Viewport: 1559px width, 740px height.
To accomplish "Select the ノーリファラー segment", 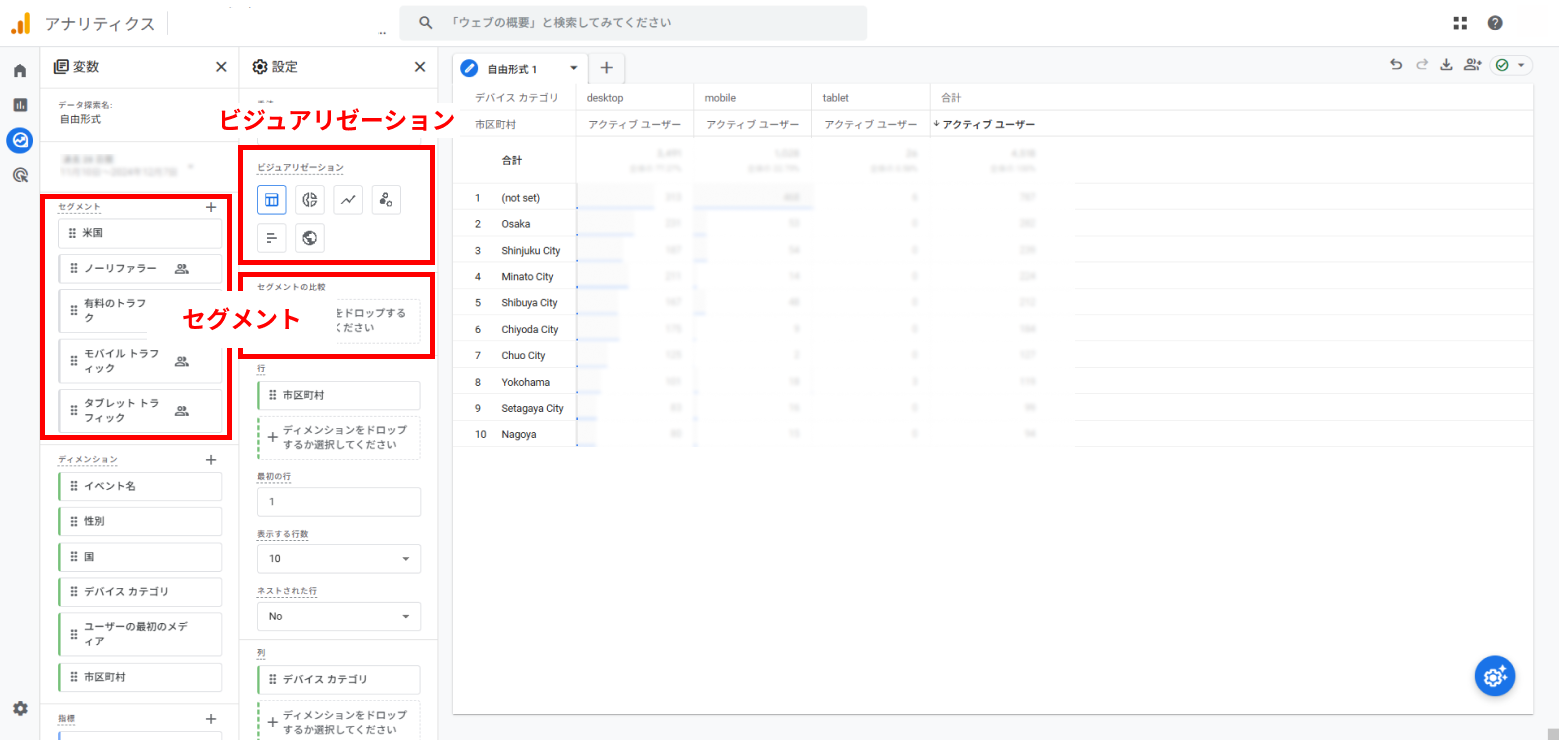I will (140, 268).
